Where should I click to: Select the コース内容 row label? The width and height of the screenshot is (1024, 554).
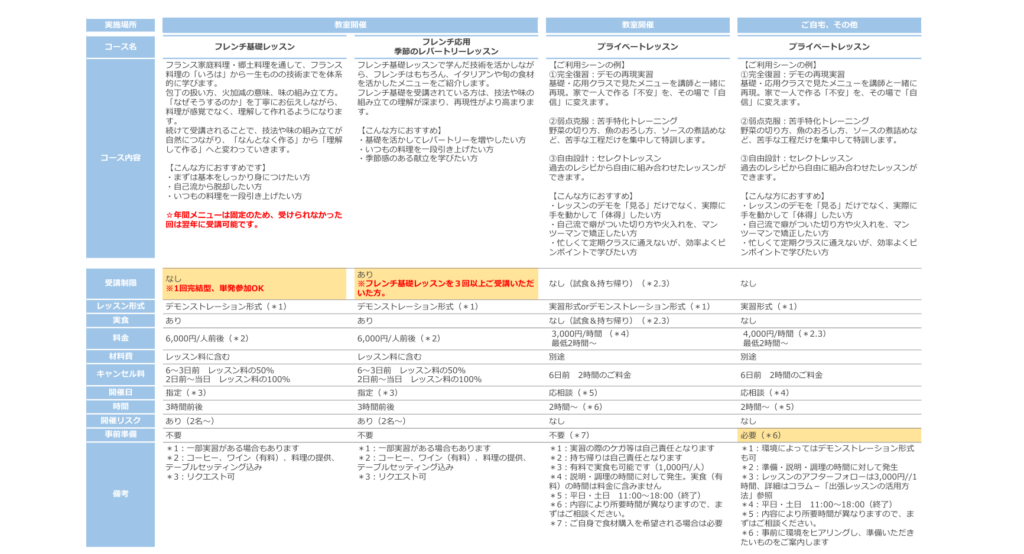point(119,158)
